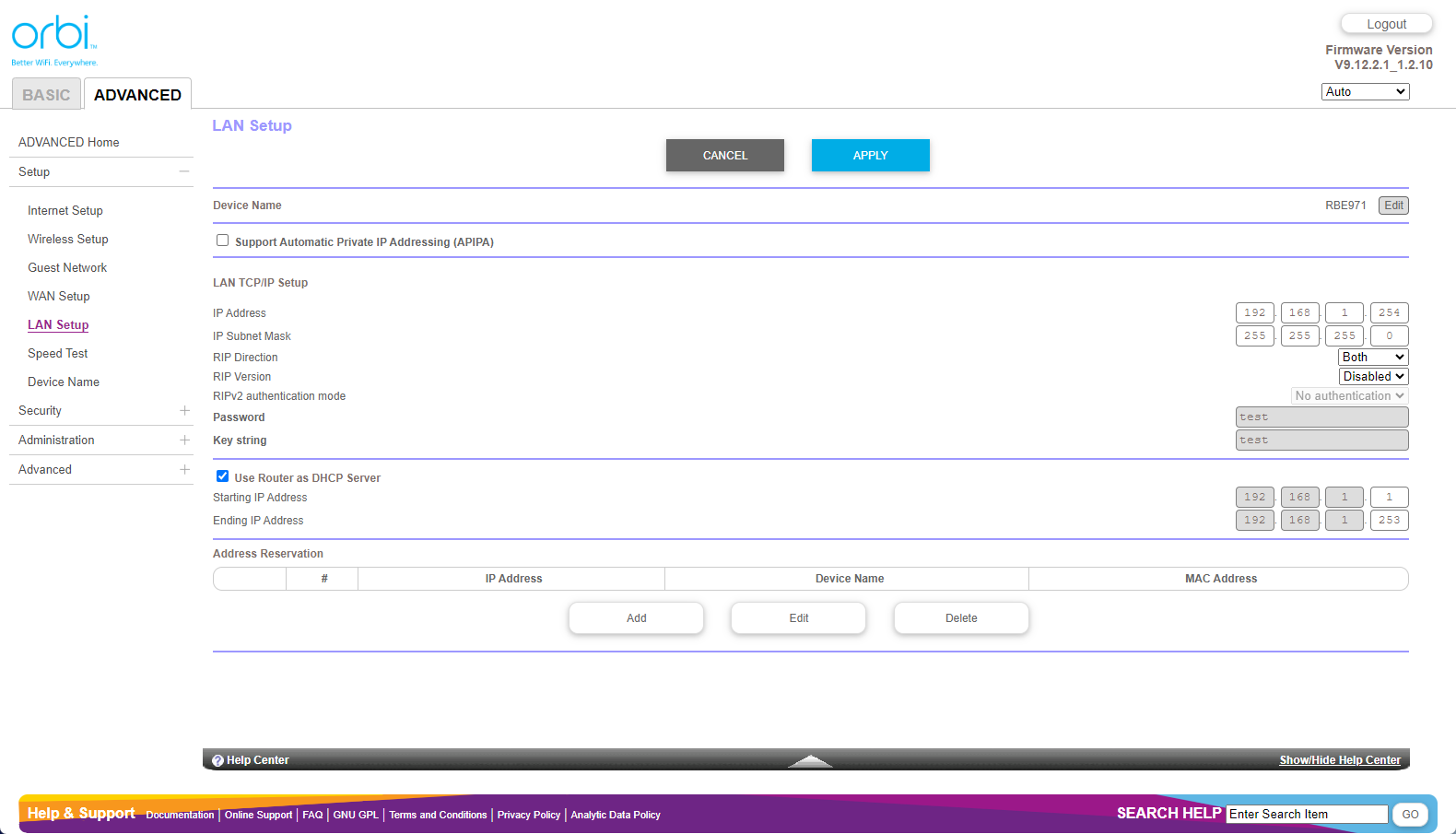
Task: Expand the Security menu section
Action: pyautogui.click(x=184, y=411)
